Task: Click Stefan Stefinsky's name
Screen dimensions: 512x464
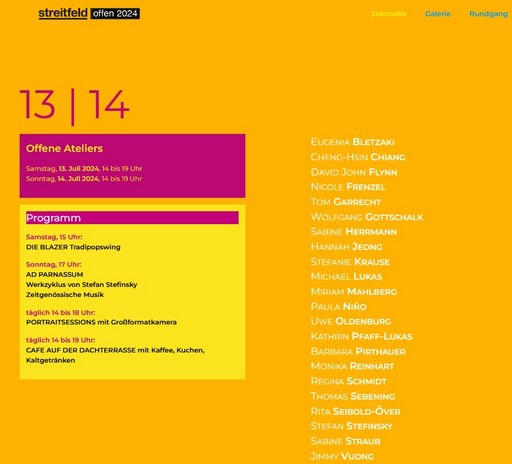Action: [351, 426]
